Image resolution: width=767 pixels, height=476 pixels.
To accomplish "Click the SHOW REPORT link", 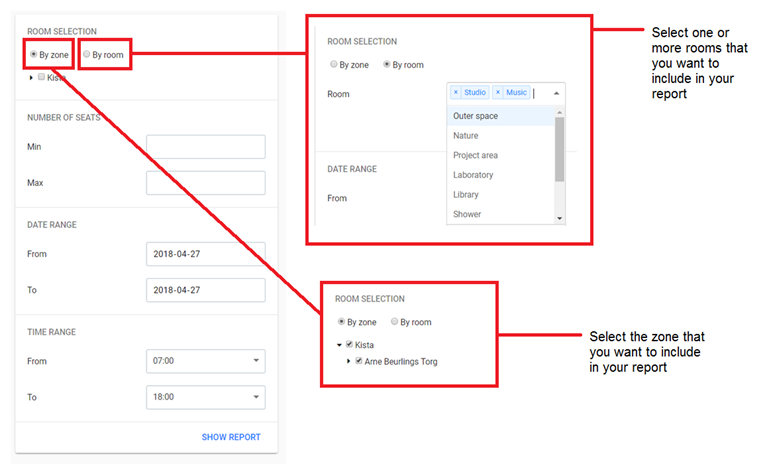I will (231, 437).
